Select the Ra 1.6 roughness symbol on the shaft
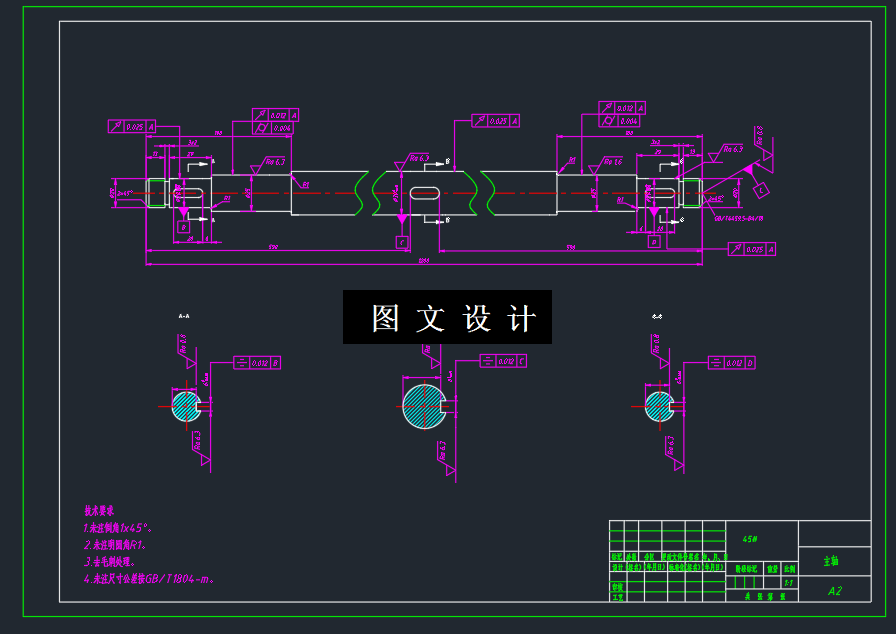Image resolution: width=896 pixels, height=634 pixels. click(606, 164)
